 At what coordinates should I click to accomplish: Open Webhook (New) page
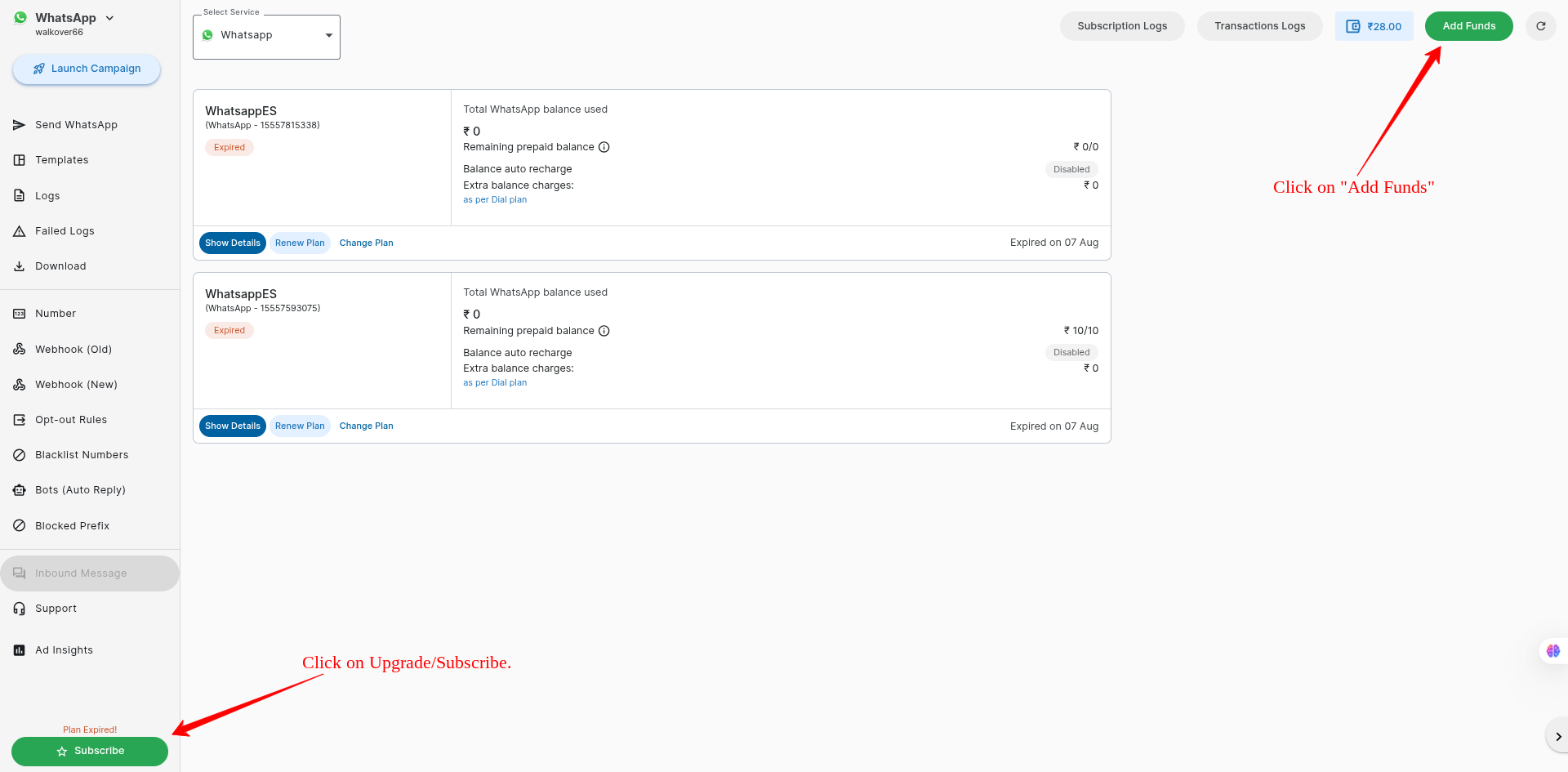[76, 385]
